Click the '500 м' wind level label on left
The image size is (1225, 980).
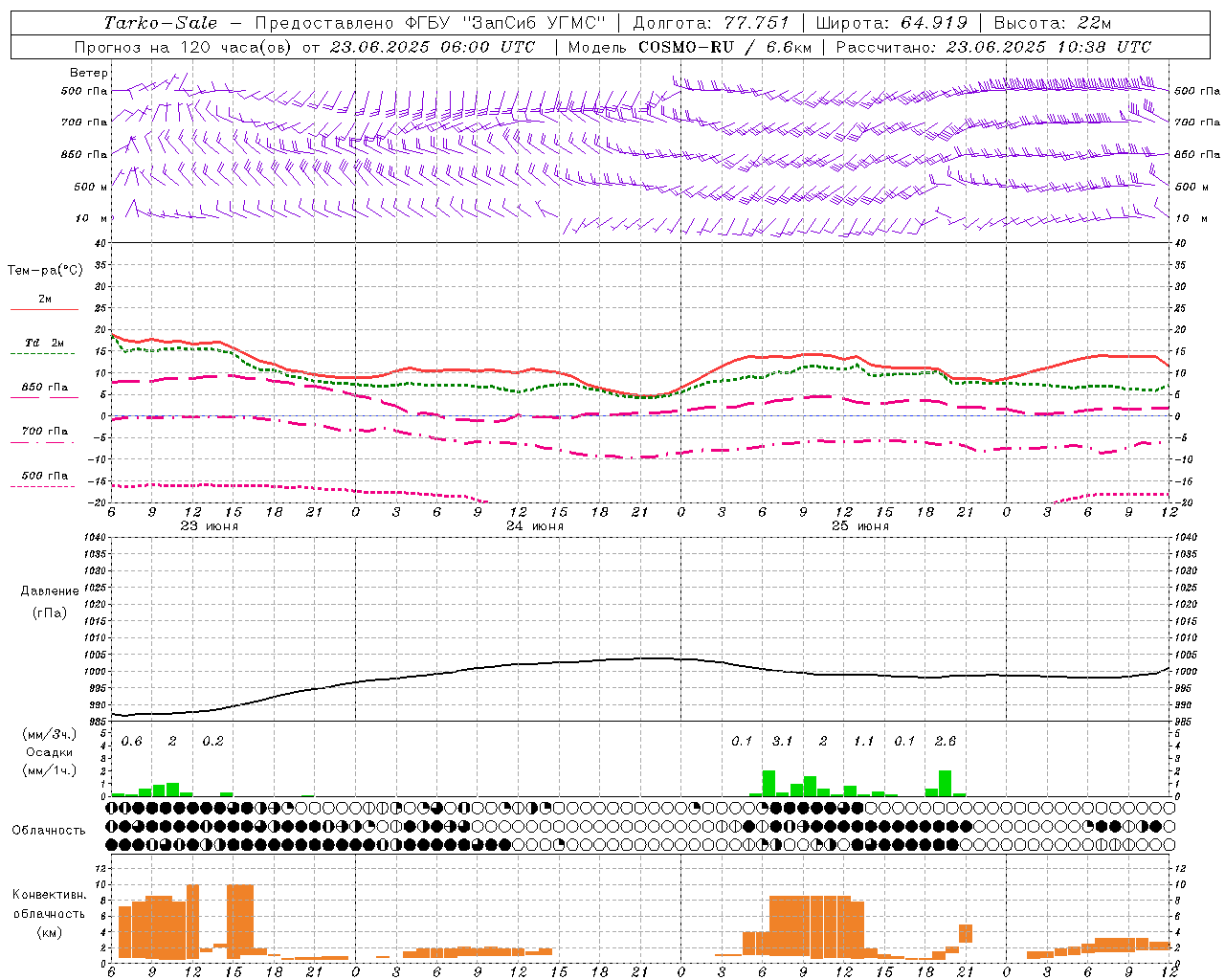tap(91, 187)
